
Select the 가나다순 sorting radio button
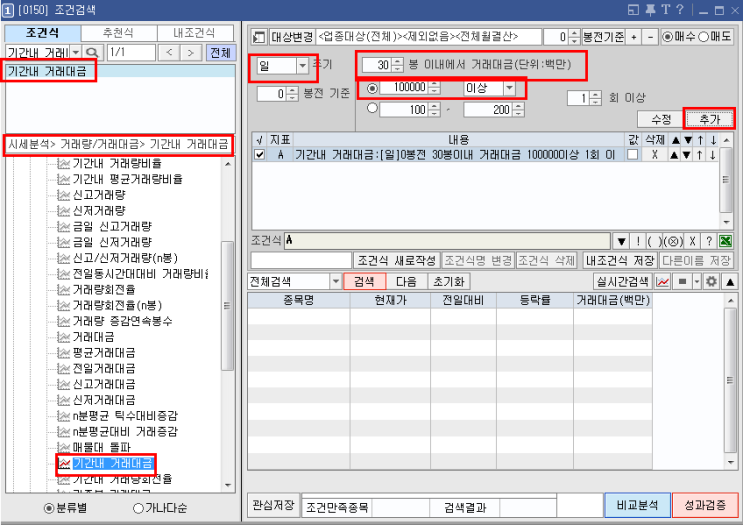point(138,508)
